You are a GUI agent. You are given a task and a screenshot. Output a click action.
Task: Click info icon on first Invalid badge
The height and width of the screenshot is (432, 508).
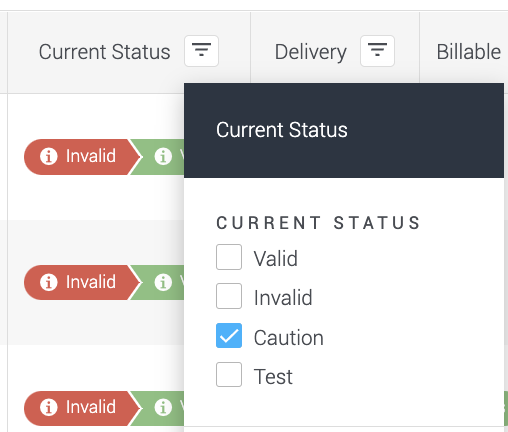coord(49,156)
